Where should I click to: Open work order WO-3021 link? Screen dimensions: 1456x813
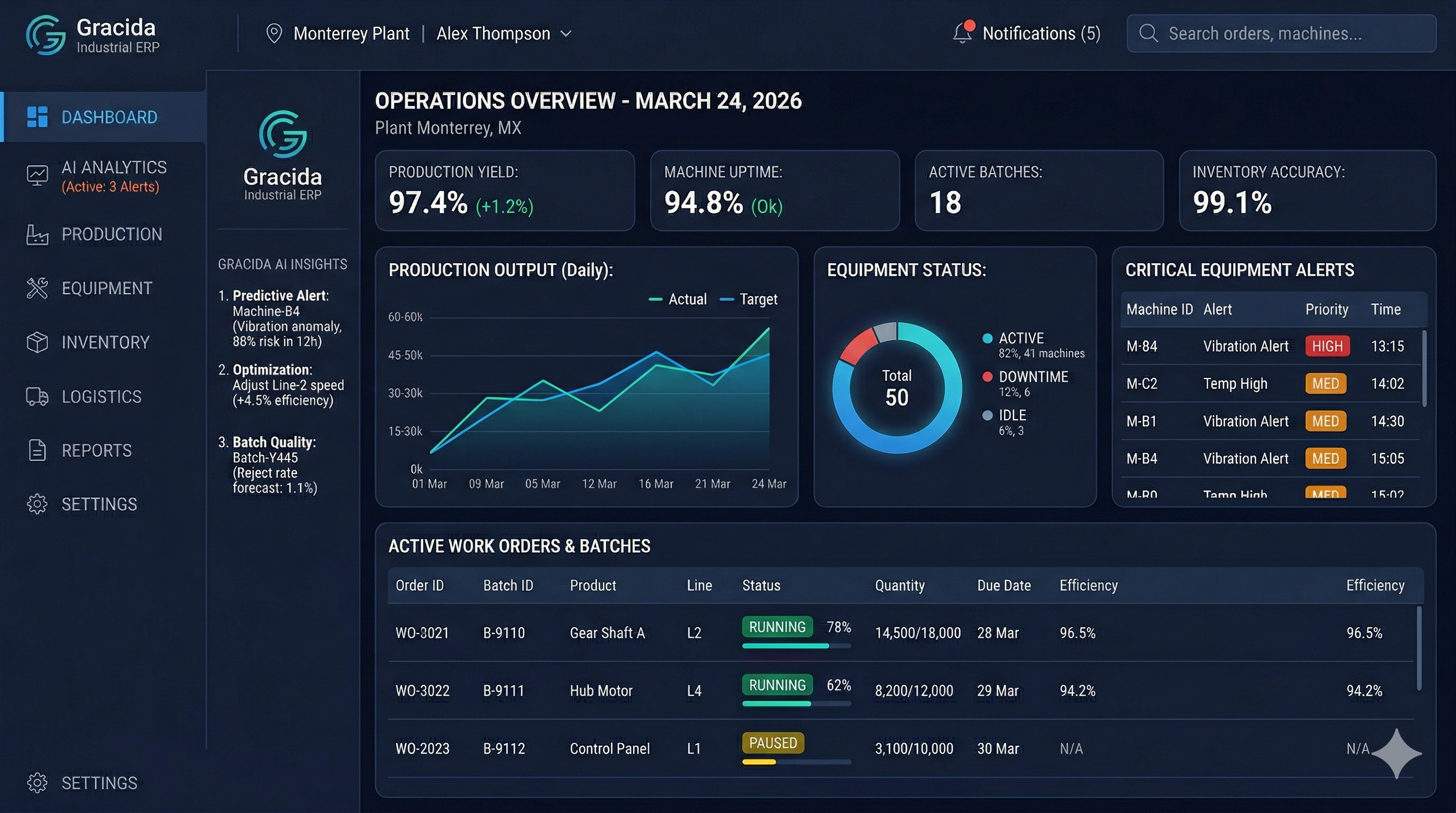pos(422,633)
